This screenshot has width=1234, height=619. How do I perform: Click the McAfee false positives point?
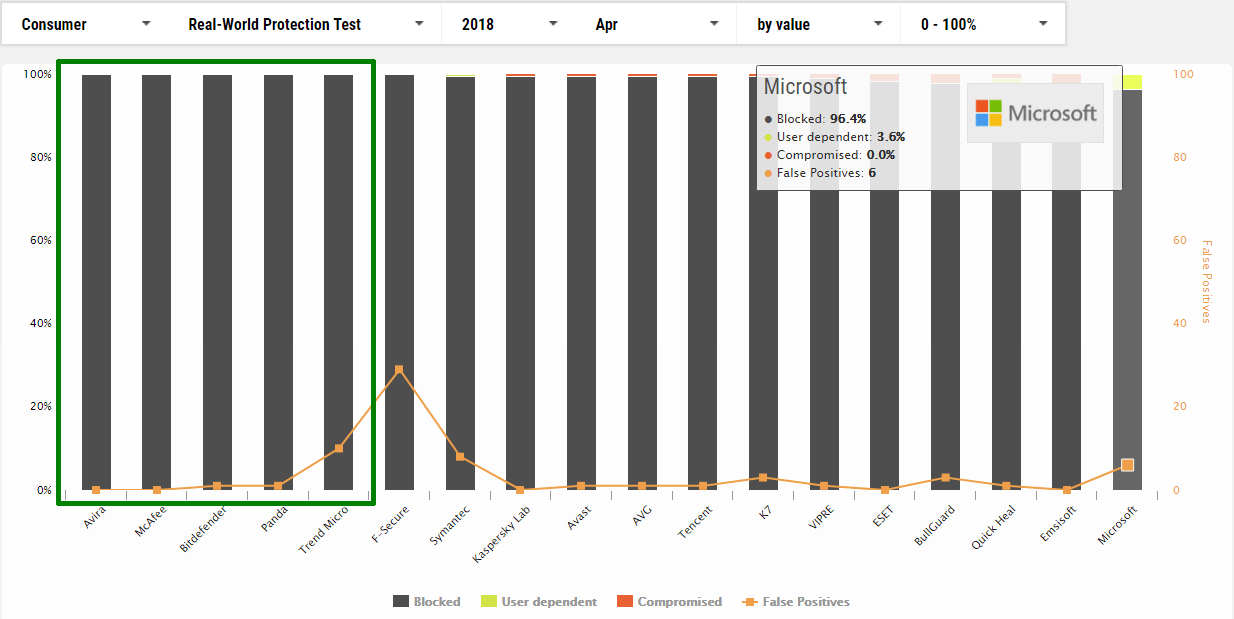tap(157, 490)
